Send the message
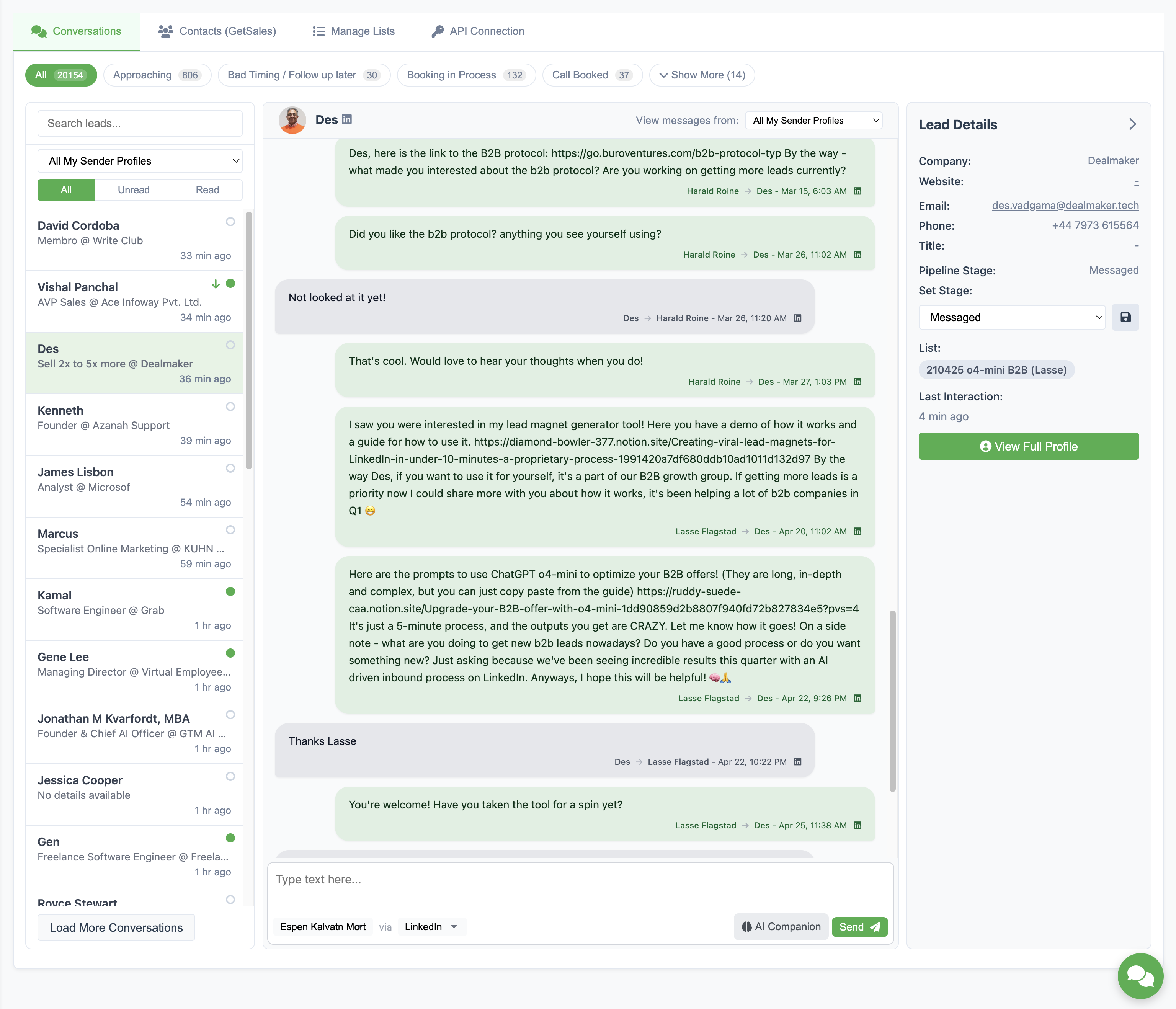The height and width of the screenshot is (1009, 1176). 859,927
